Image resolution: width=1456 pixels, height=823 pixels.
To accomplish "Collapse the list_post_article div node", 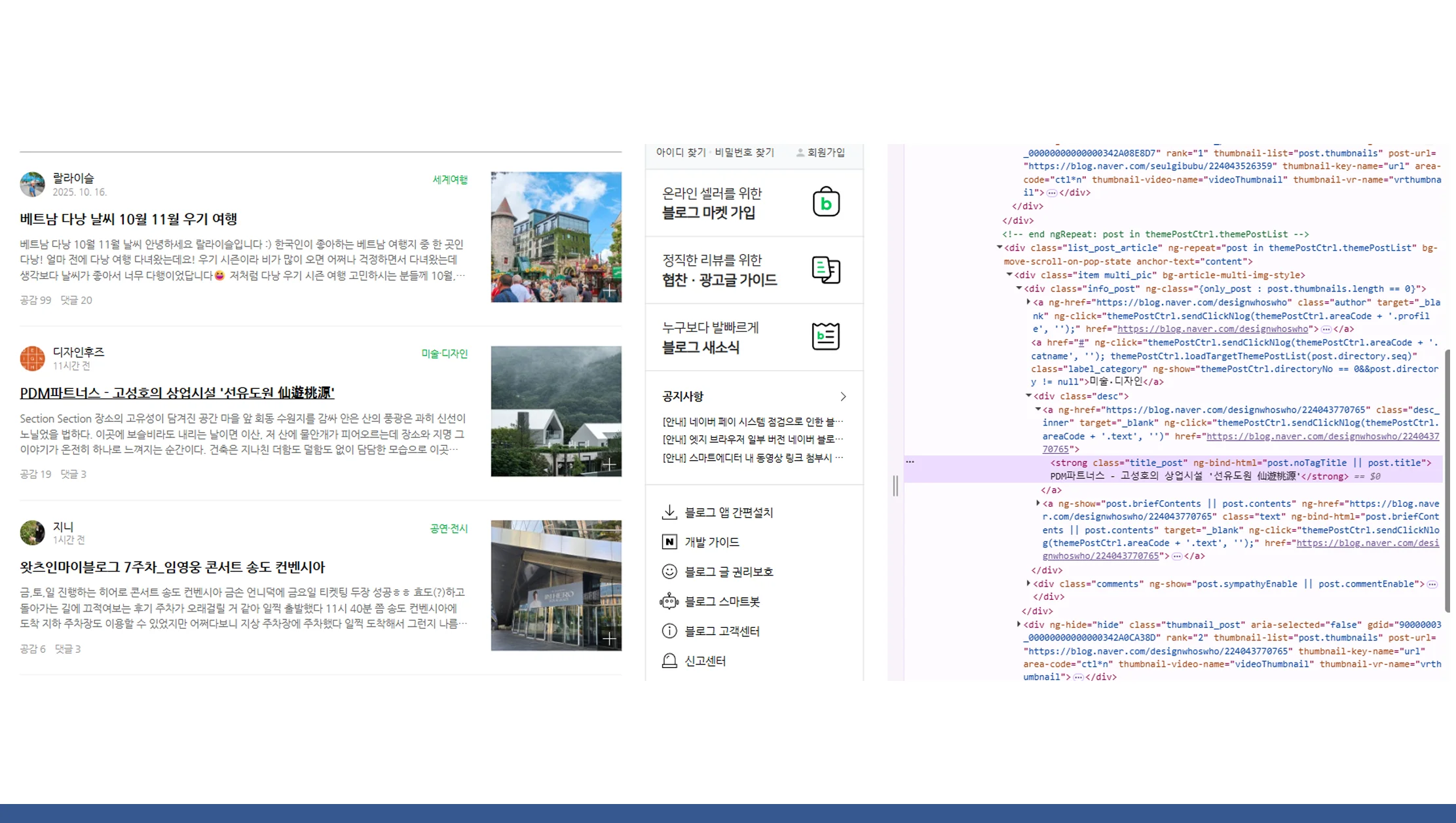I will click(1000, 247).
